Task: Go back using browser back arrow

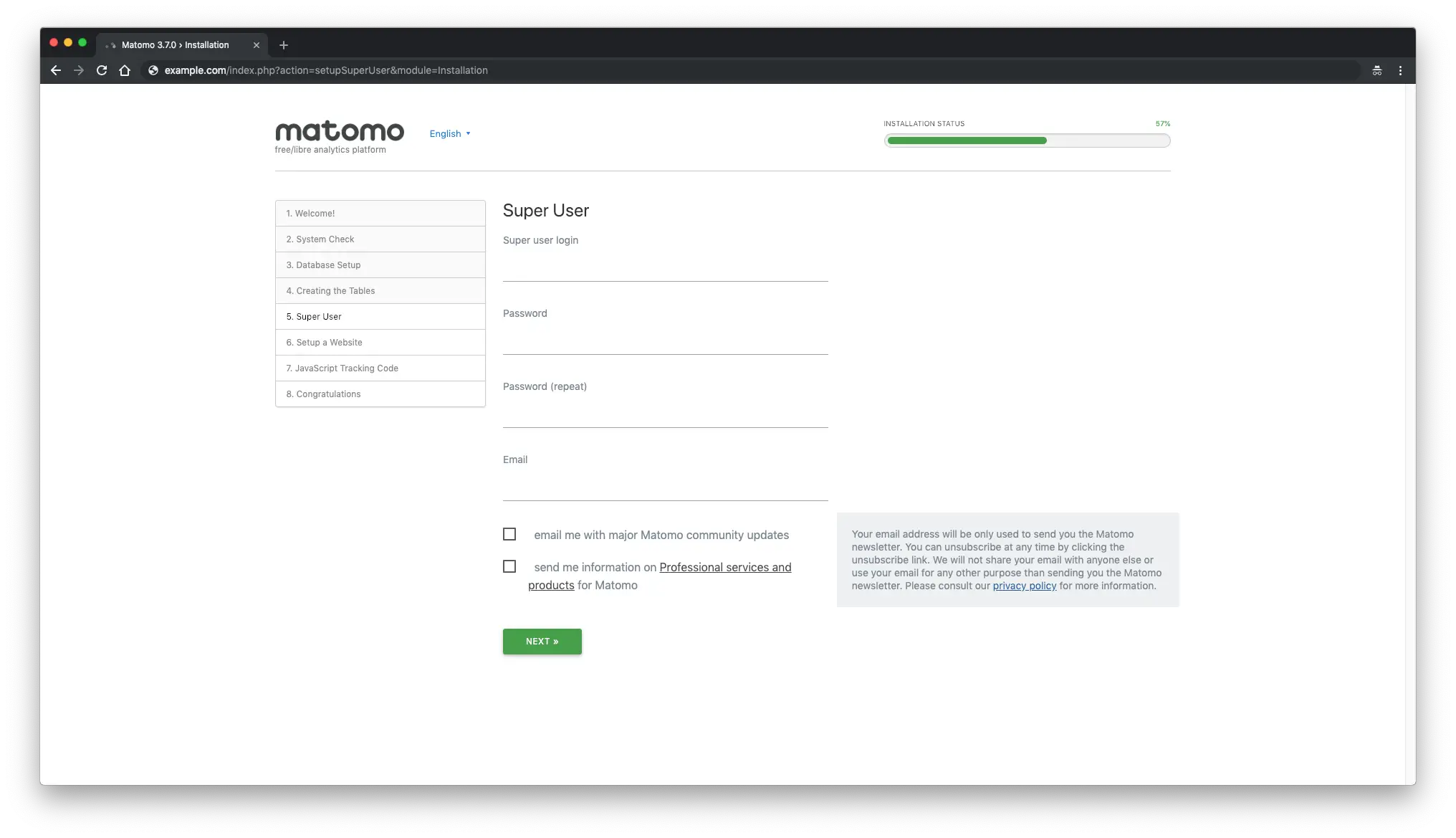Action: (56, 70)
